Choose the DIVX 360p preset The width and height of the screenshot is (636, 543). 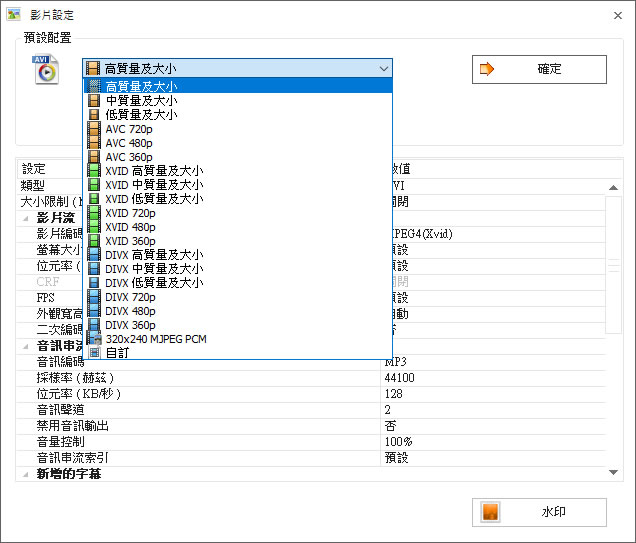[238, 325]
